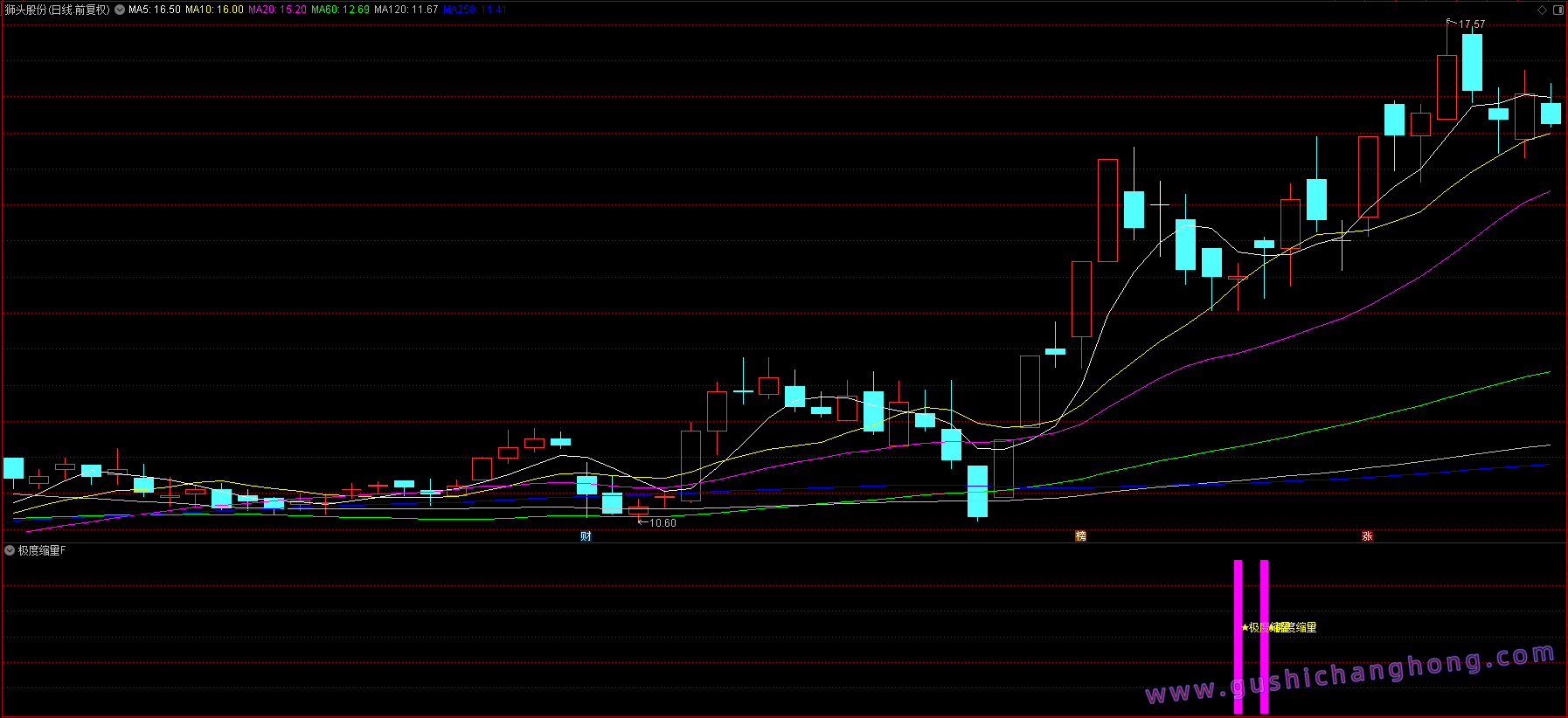Click the diamond icon at top right
Image resolution: width=1568 pixels, height=718 pixels.
click(x=1543, y=10)
